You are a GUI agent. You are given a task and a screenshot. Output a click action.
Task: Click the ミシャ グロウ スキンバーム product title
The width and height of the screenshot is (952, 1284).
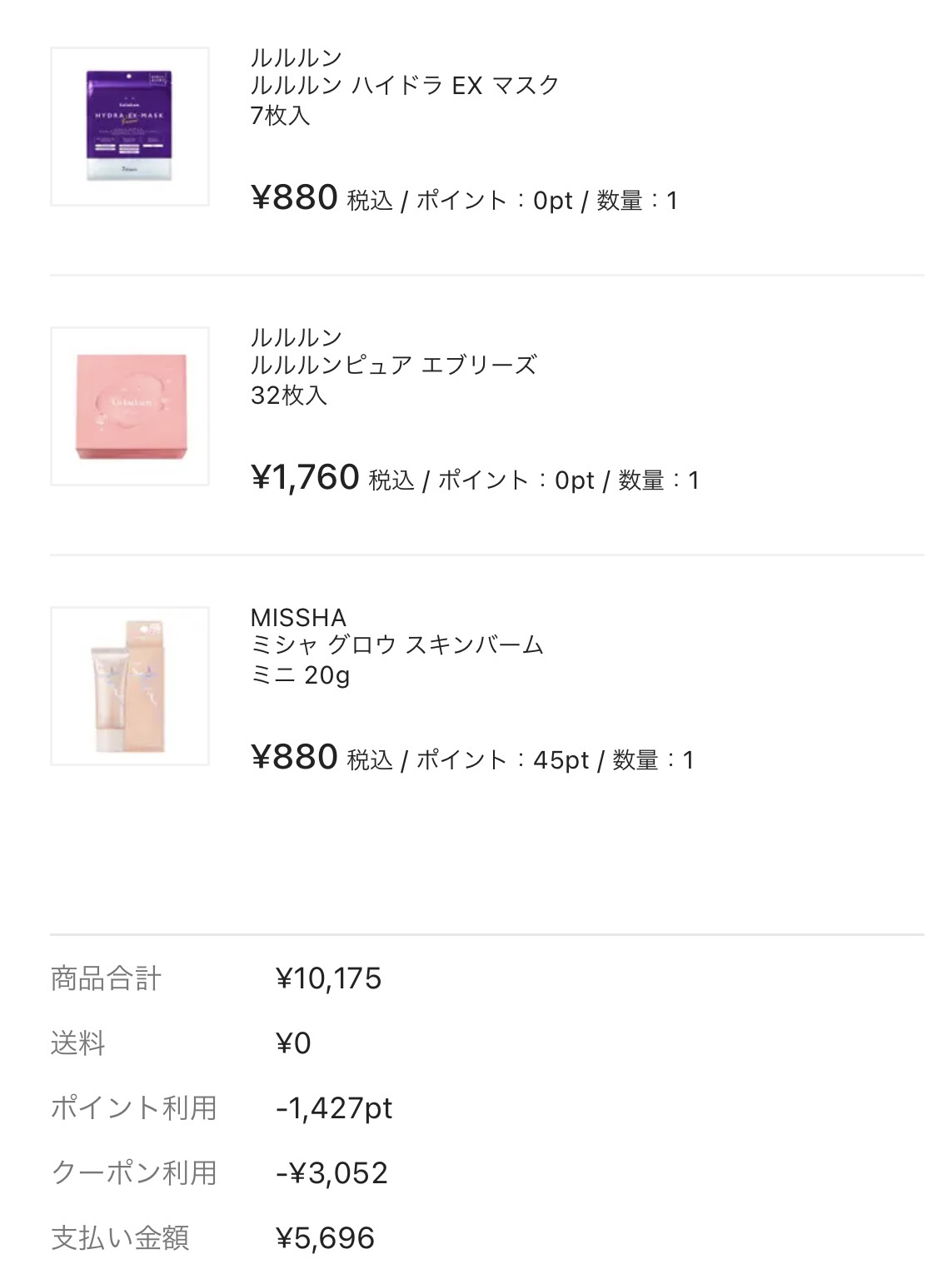[x=396, y=644]
